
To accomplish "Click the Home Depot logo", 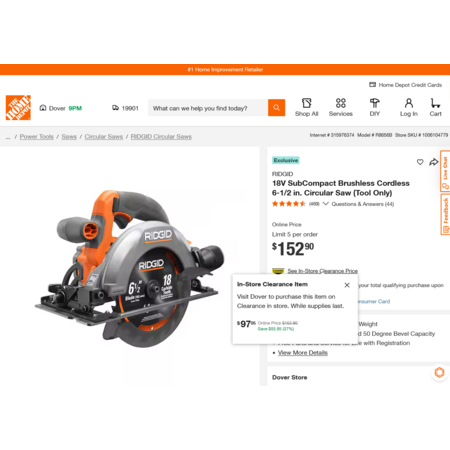I will coord(18,108).
